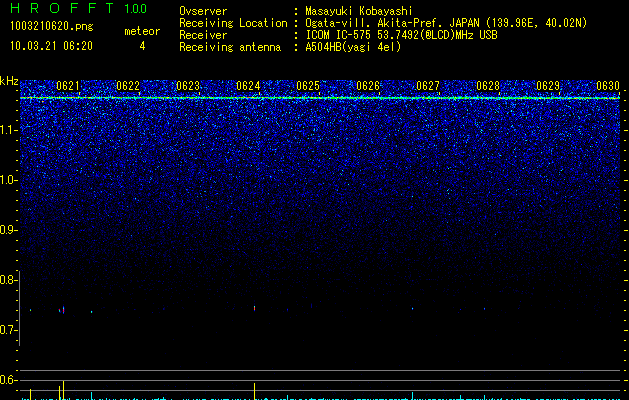Screen dimensions: 629x400
Task: Click the 0624 time marker
Action: tap(248, 85)
